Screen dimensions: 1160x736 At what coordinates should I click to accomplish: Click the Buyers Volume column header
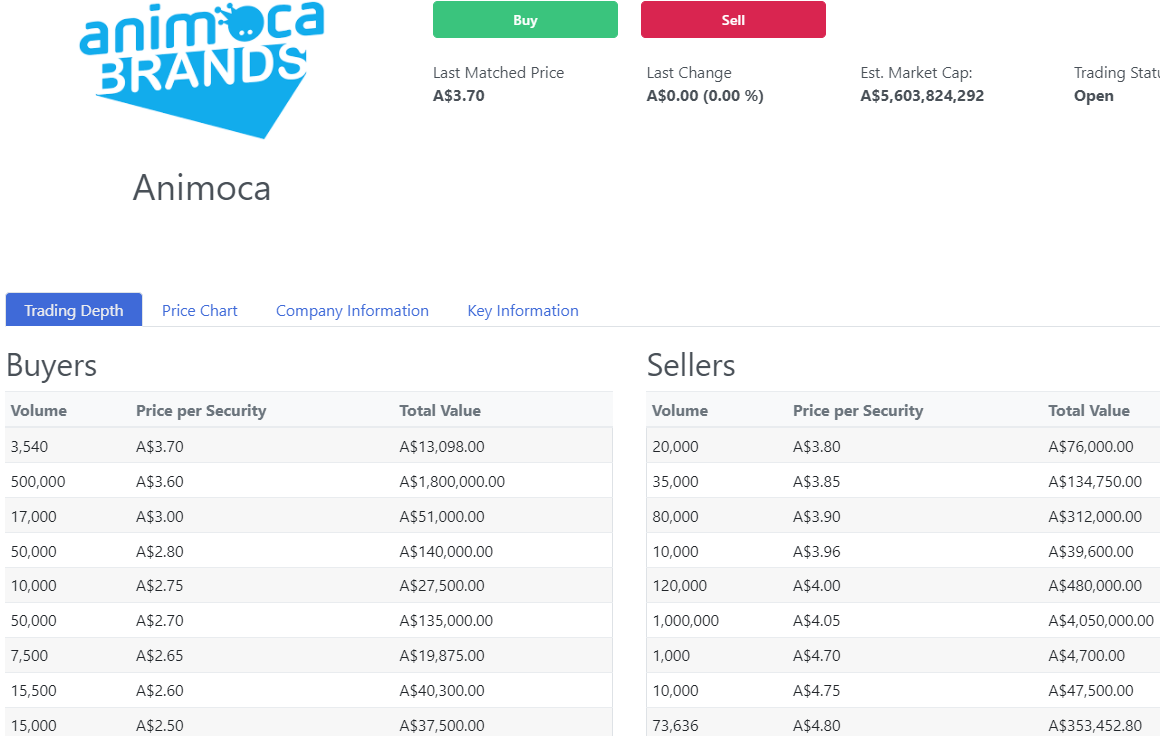click(38, 411)
